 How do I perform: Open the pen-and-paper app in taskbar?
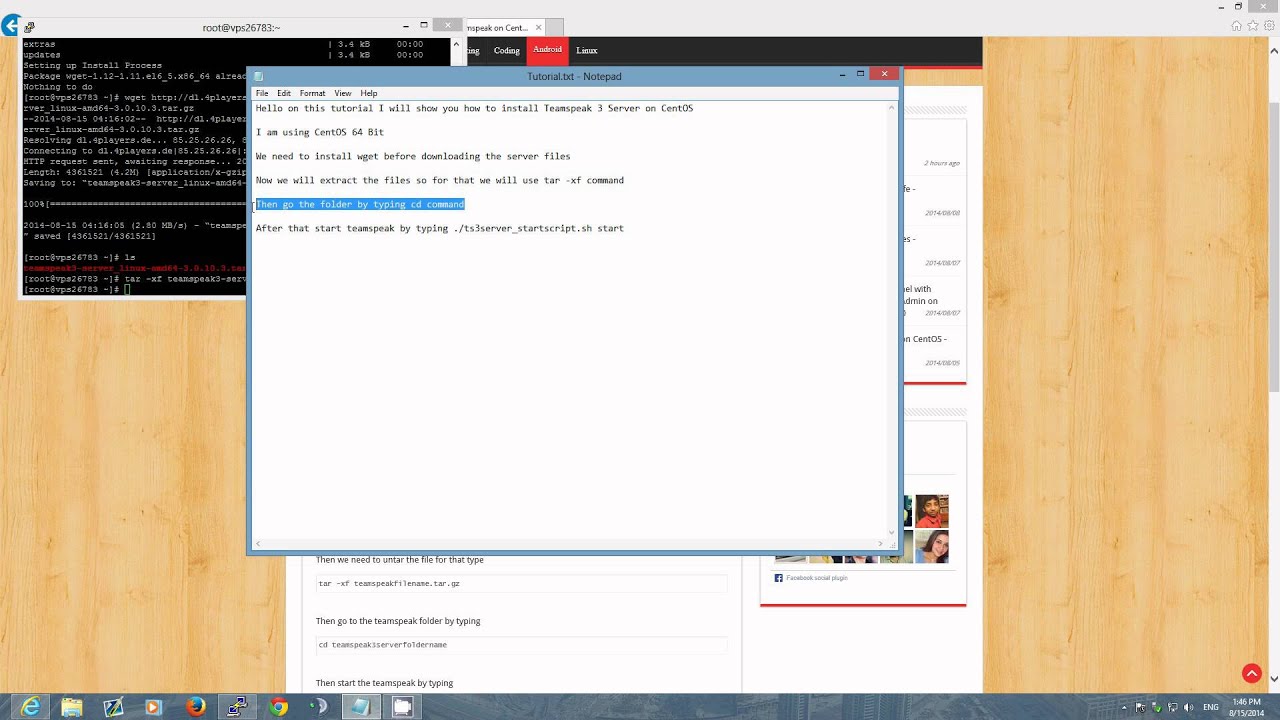pos(113,707)
